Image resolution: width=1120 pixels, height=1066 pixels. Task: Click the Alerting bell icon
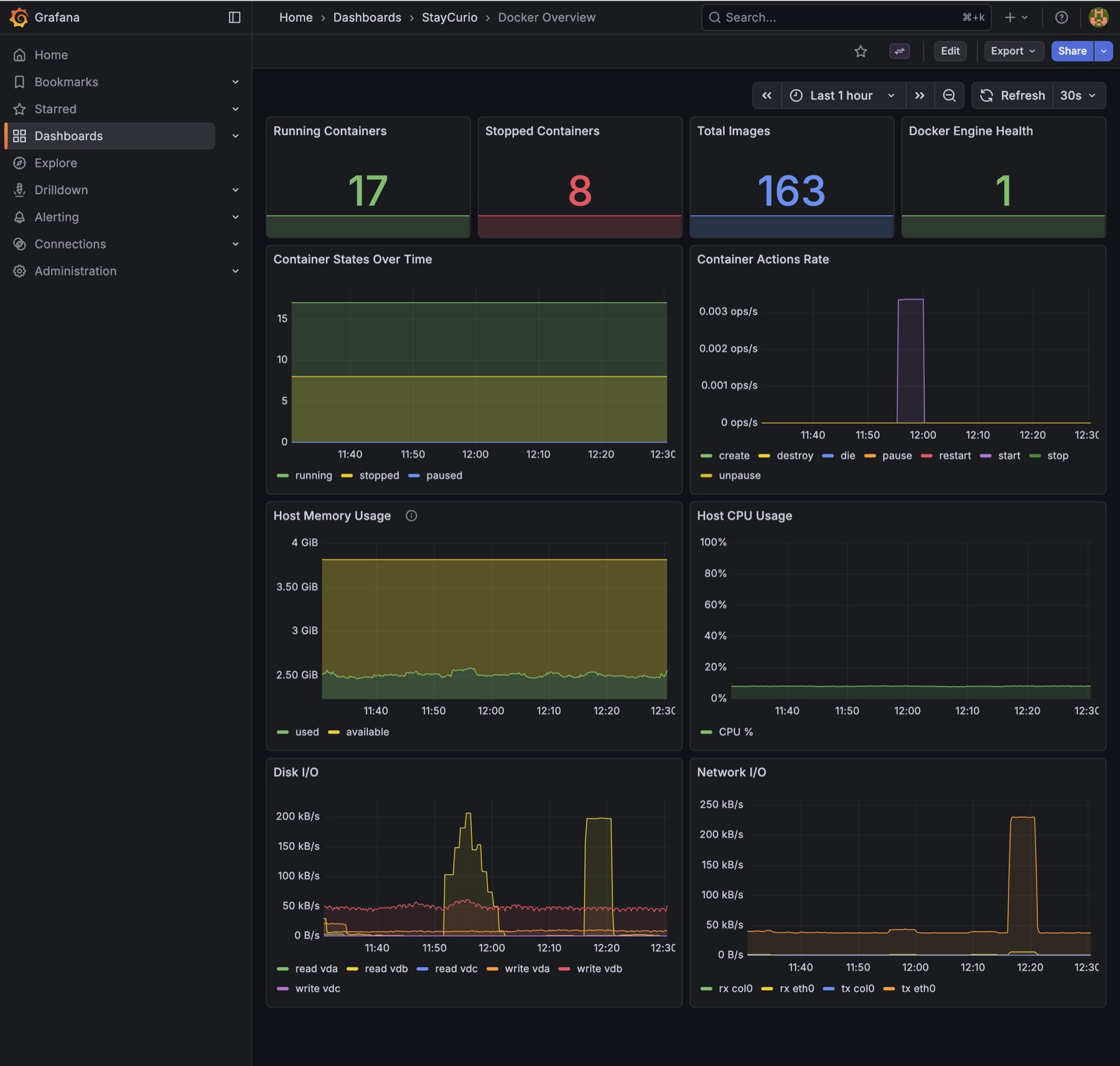tap(20, 217)
